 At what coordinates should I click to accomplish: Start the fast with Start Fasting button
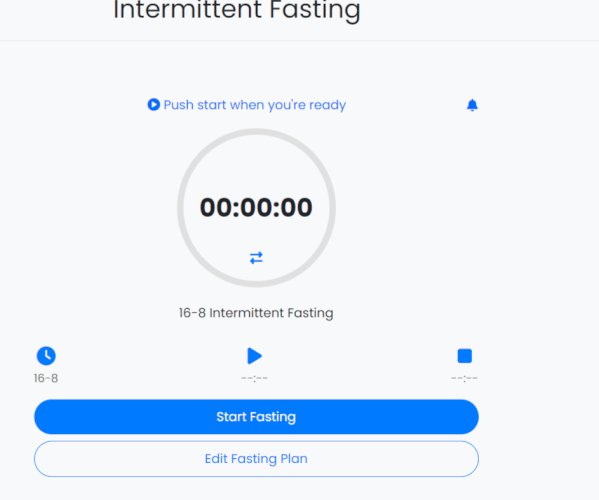click(256, 417)
